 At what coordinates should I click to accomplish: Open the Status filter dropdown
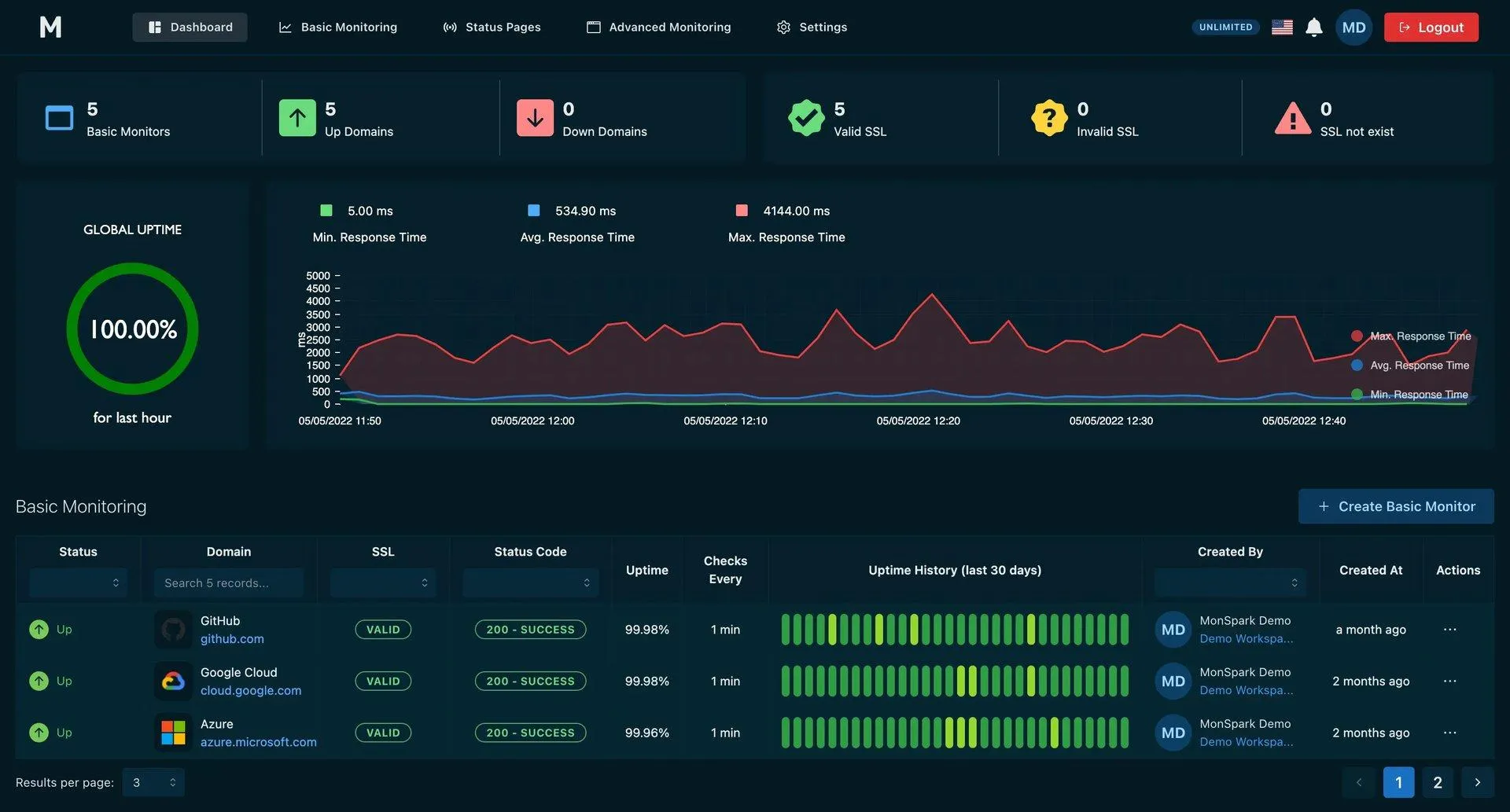(78, 583)
